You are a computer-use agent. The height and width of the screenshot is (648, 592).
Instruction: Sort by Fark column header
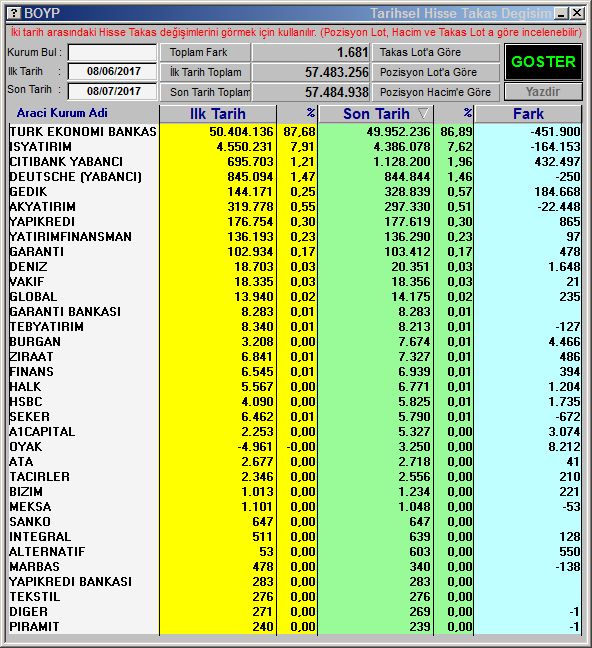point(528,114)
